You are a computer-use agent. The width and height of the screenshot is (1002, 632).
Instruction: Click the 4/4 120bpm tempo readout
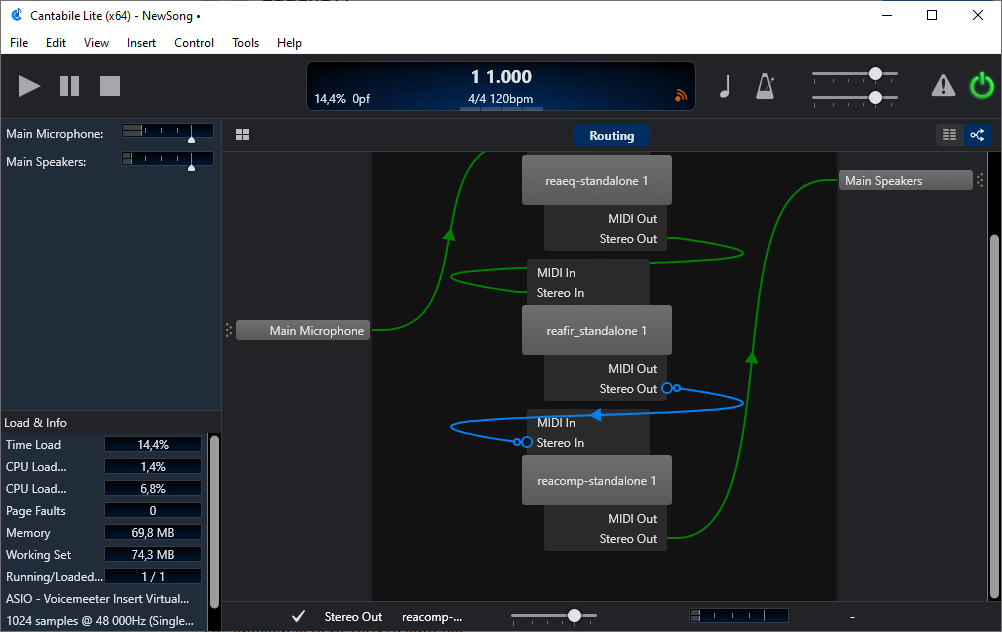[x=500, y=99]
